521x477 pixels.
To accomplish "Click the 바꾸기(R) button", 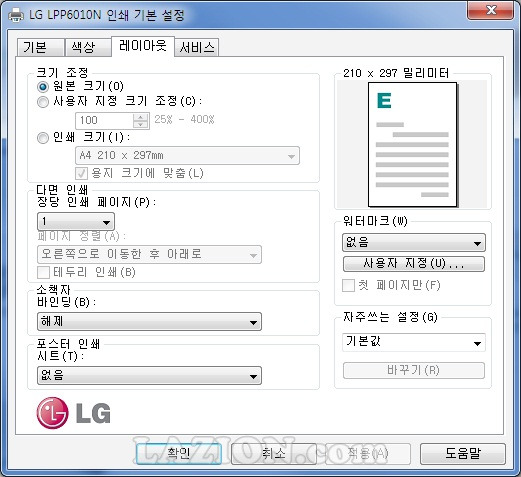I will [414, 370].
